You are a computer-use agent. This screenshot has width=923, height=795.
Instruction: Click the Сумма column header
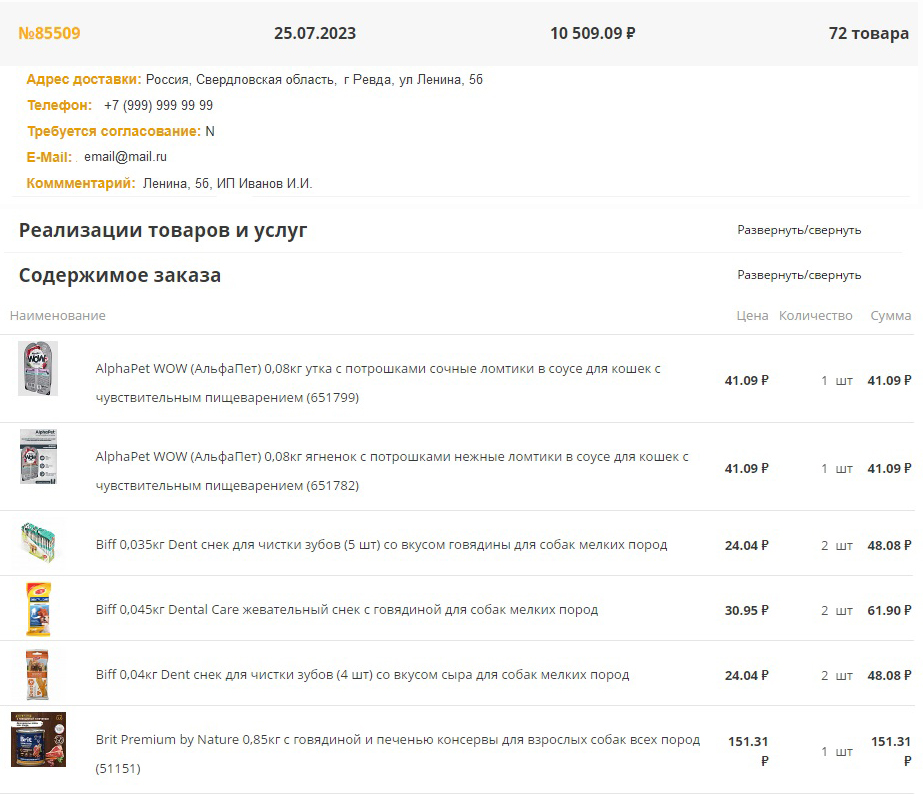(x=890, y=316)
